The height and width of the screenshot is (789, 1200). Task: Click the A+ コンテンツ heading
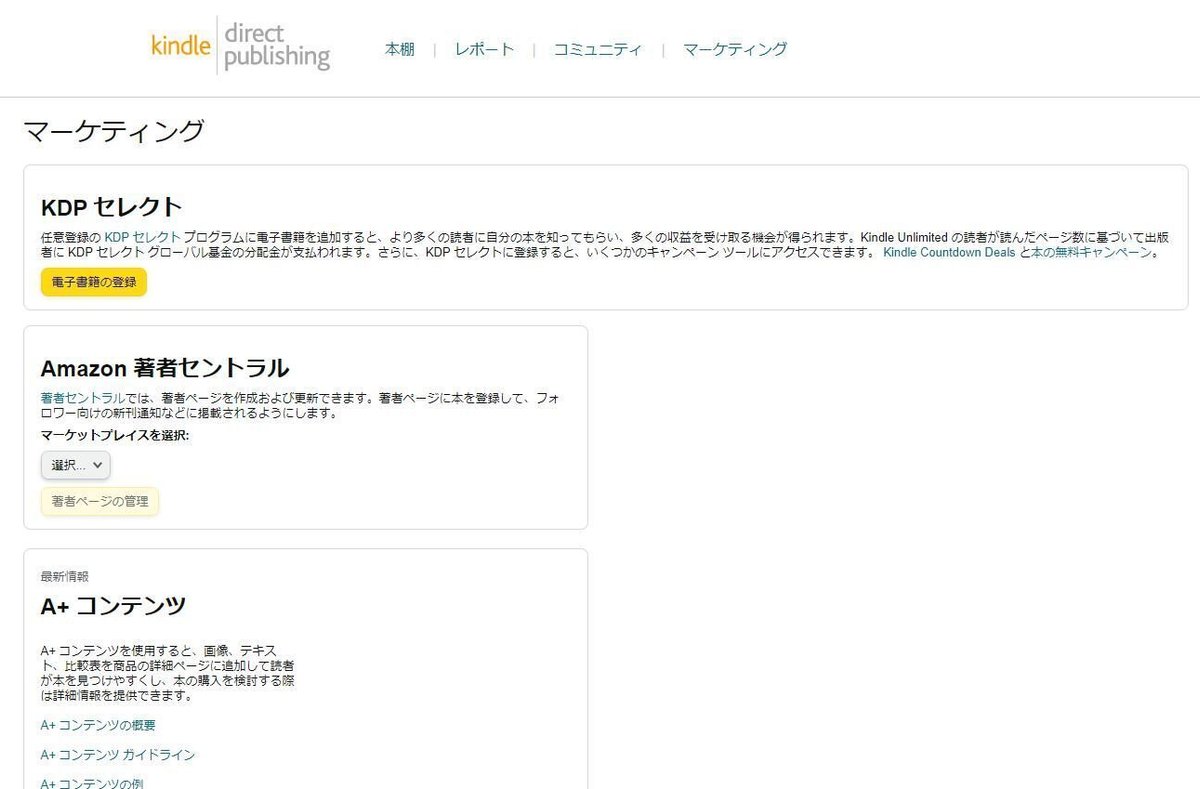pyautogui.click(x=113, y=606)
